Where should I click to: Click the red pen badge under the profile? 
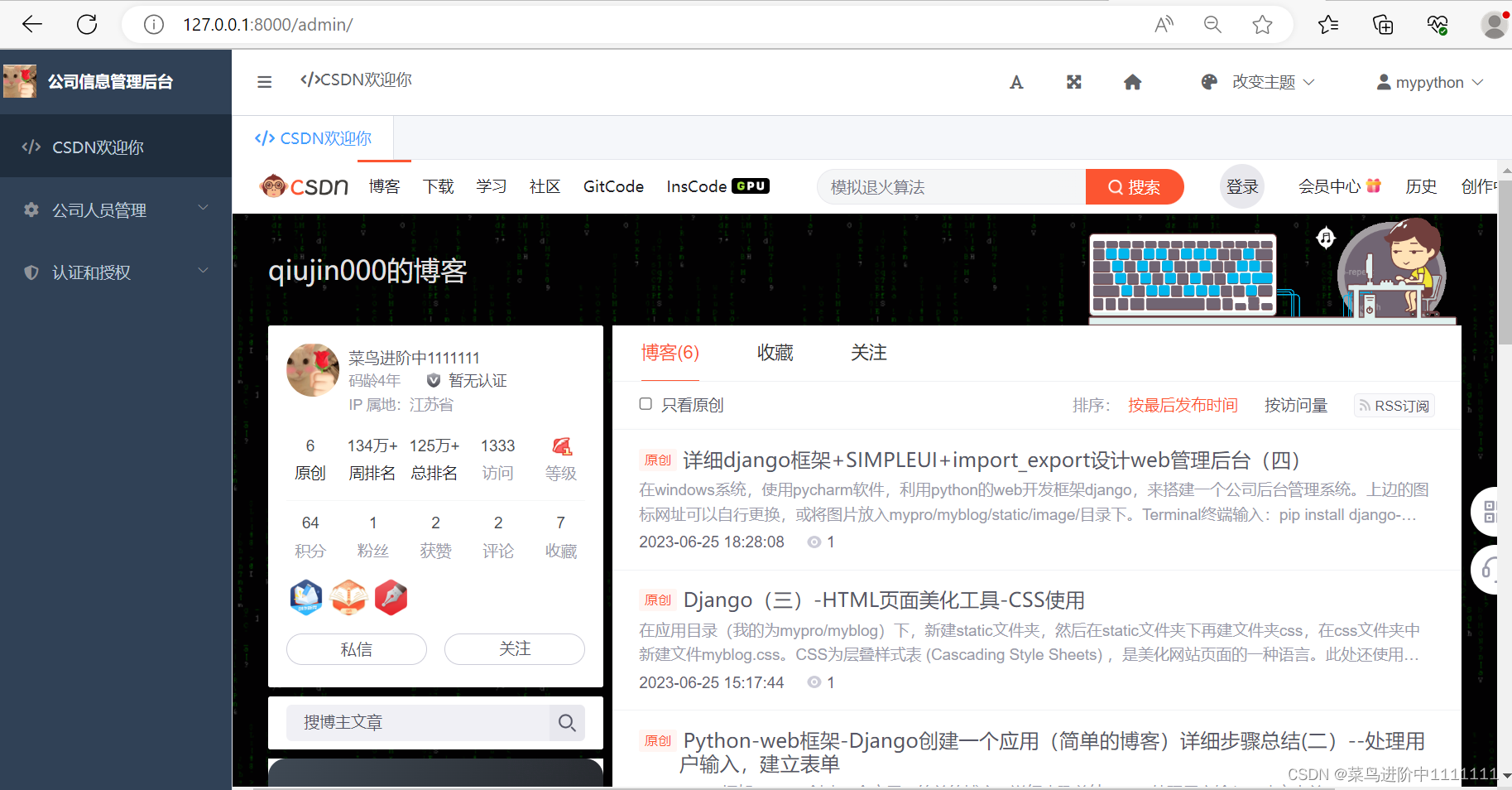pos(390,597)
